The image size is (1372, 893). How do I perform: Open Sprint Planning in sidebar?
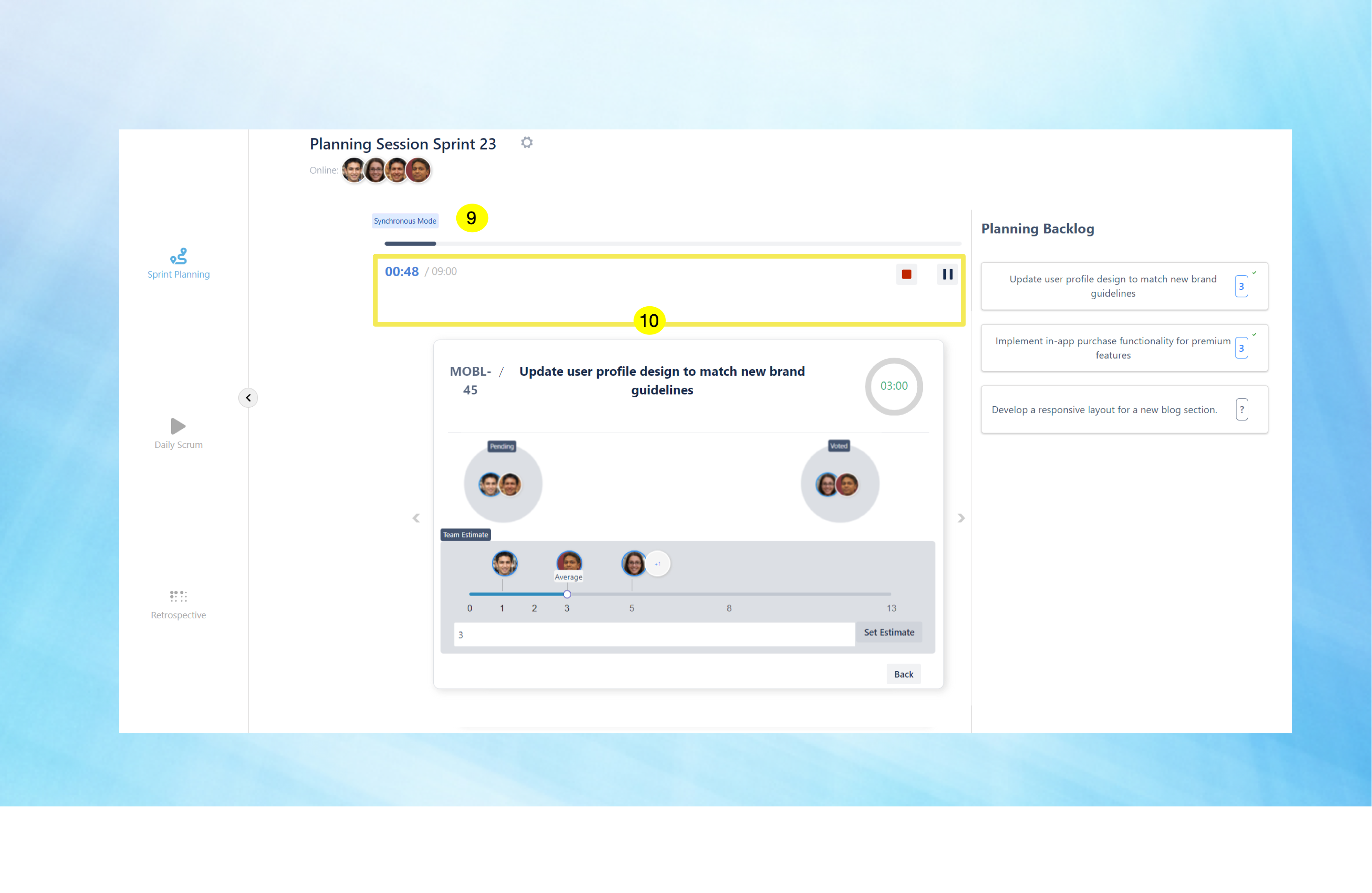(178, 263)
